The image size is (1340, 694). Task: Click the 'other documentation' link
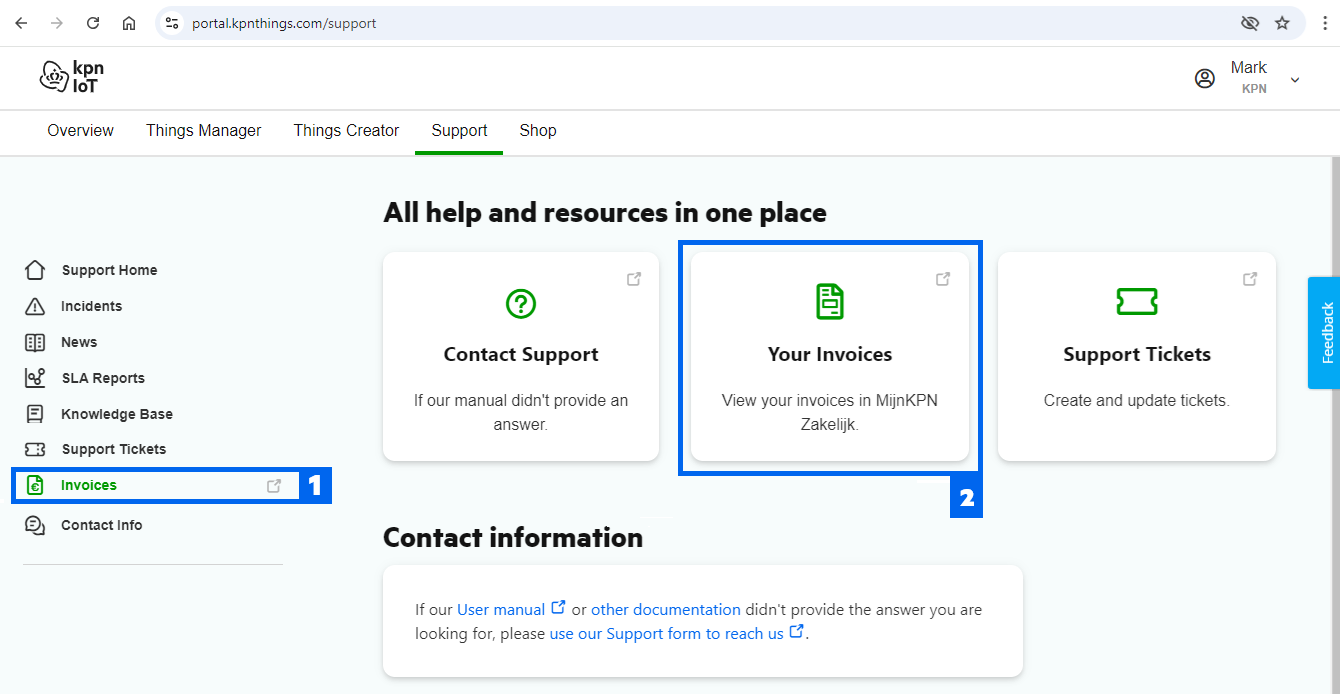(665, 609)
